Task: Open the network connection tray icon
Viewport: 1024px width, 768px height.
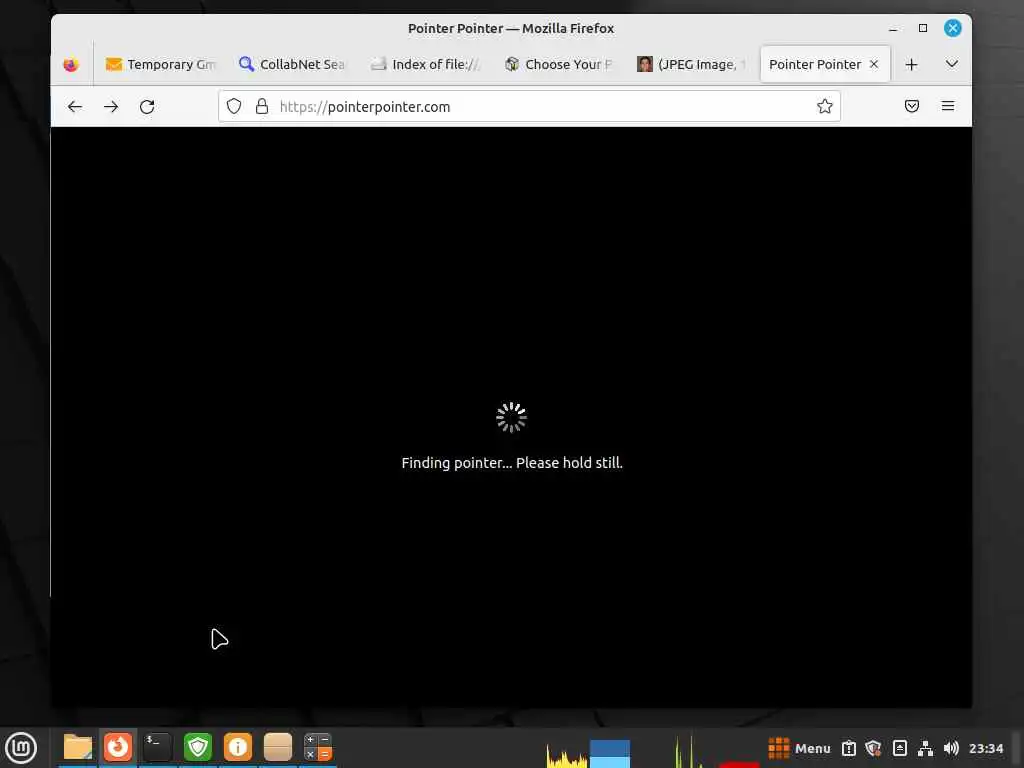Action: click(x=925, y=748)
